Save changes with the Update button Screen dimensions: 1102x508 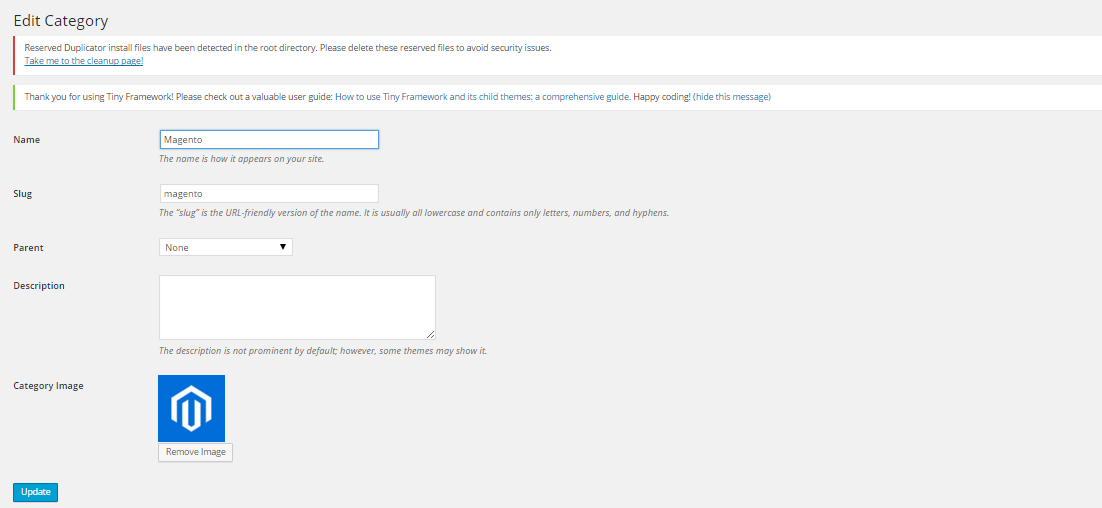(35, 493)
